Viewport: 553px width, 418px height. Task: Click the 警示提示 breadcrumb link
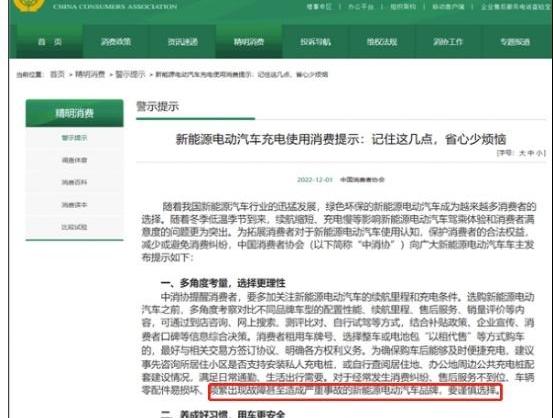[x=130, y=74]
